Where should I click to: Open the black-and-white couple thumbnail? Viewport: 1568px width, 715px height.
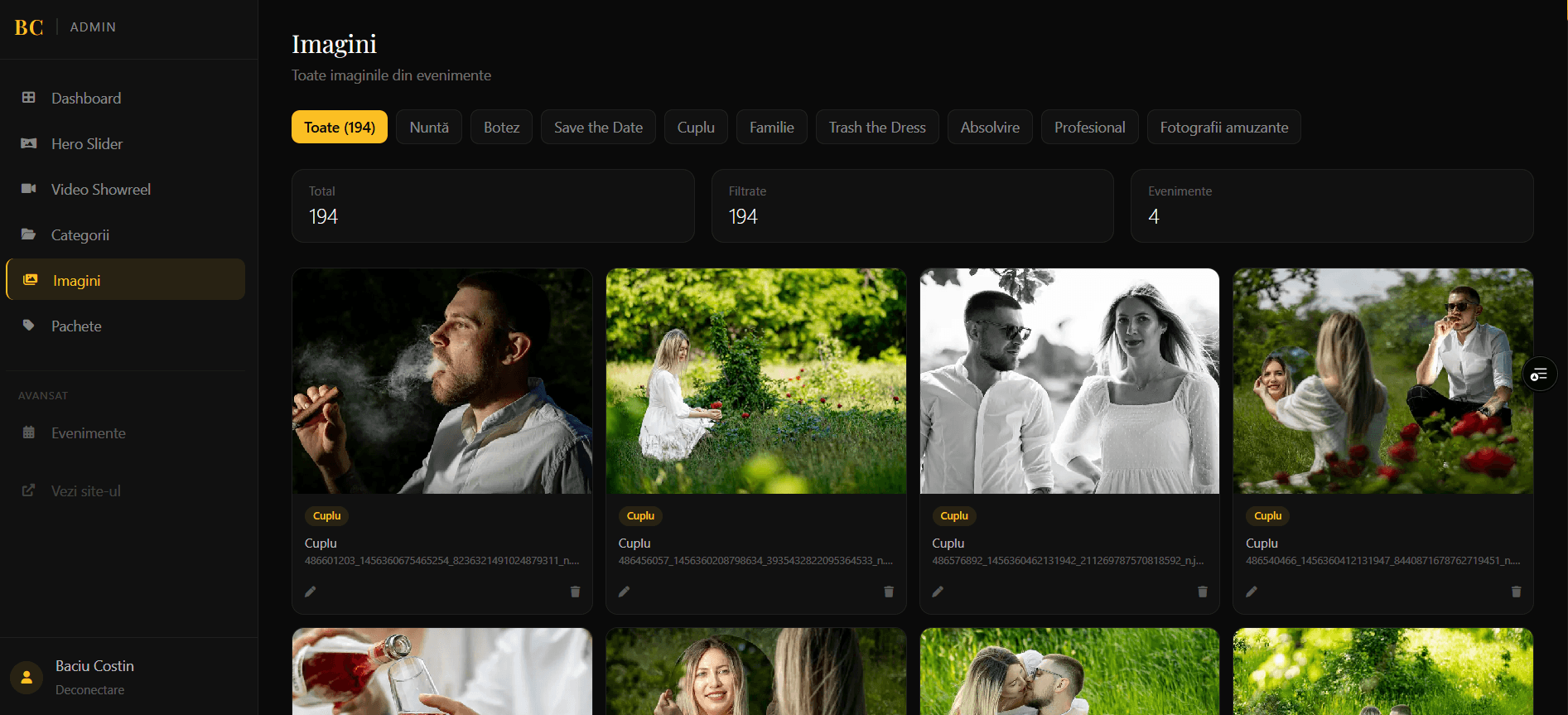point(1069,381)
